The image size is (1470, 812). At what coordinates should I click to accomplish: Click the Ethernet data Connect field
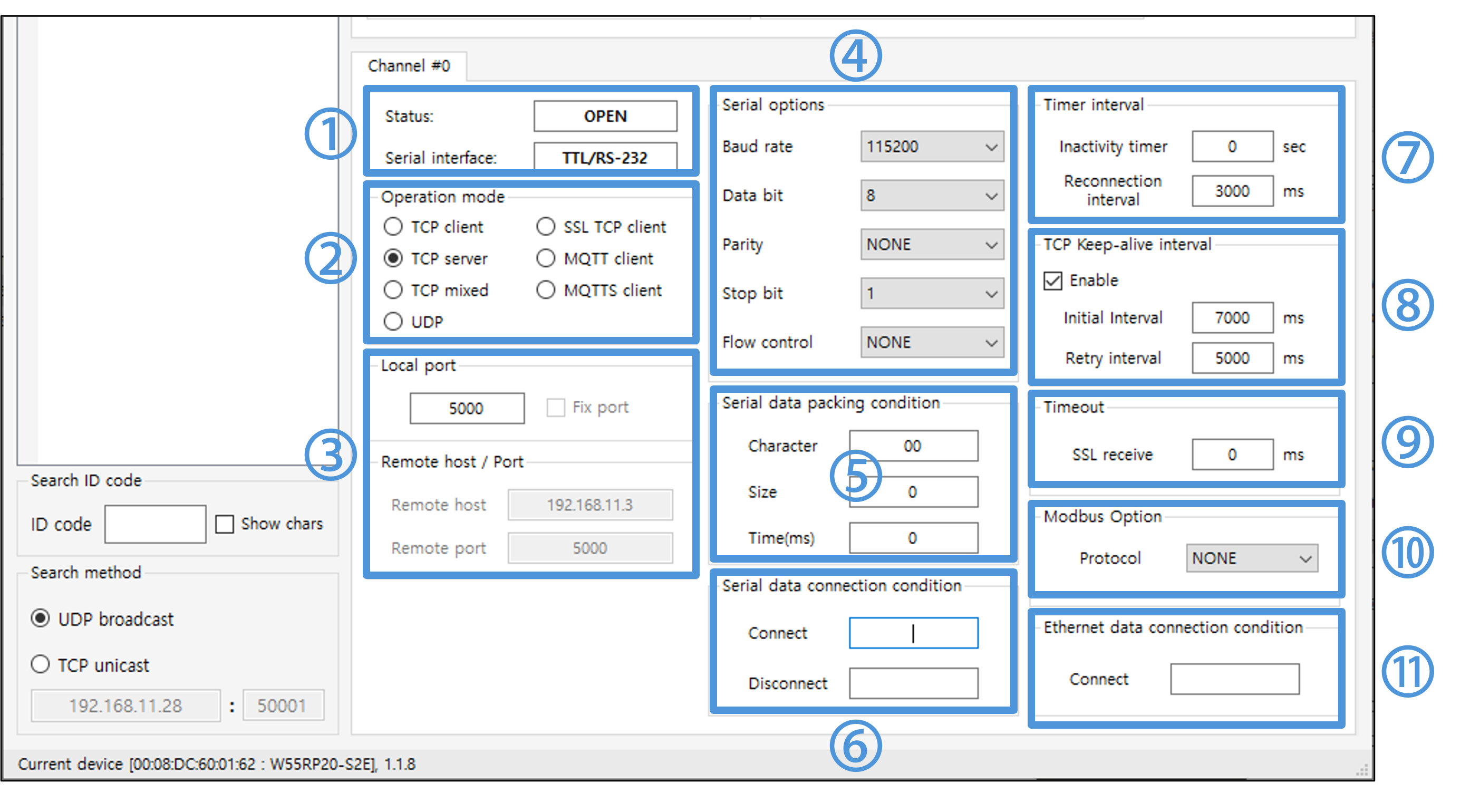1235,679
